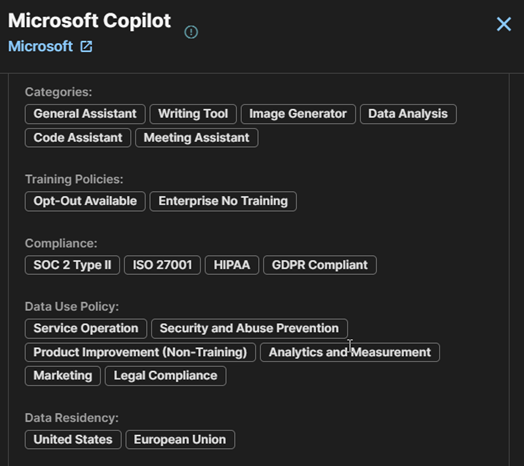Close the Microsoft Copilot details panel

tap(504, 24)
